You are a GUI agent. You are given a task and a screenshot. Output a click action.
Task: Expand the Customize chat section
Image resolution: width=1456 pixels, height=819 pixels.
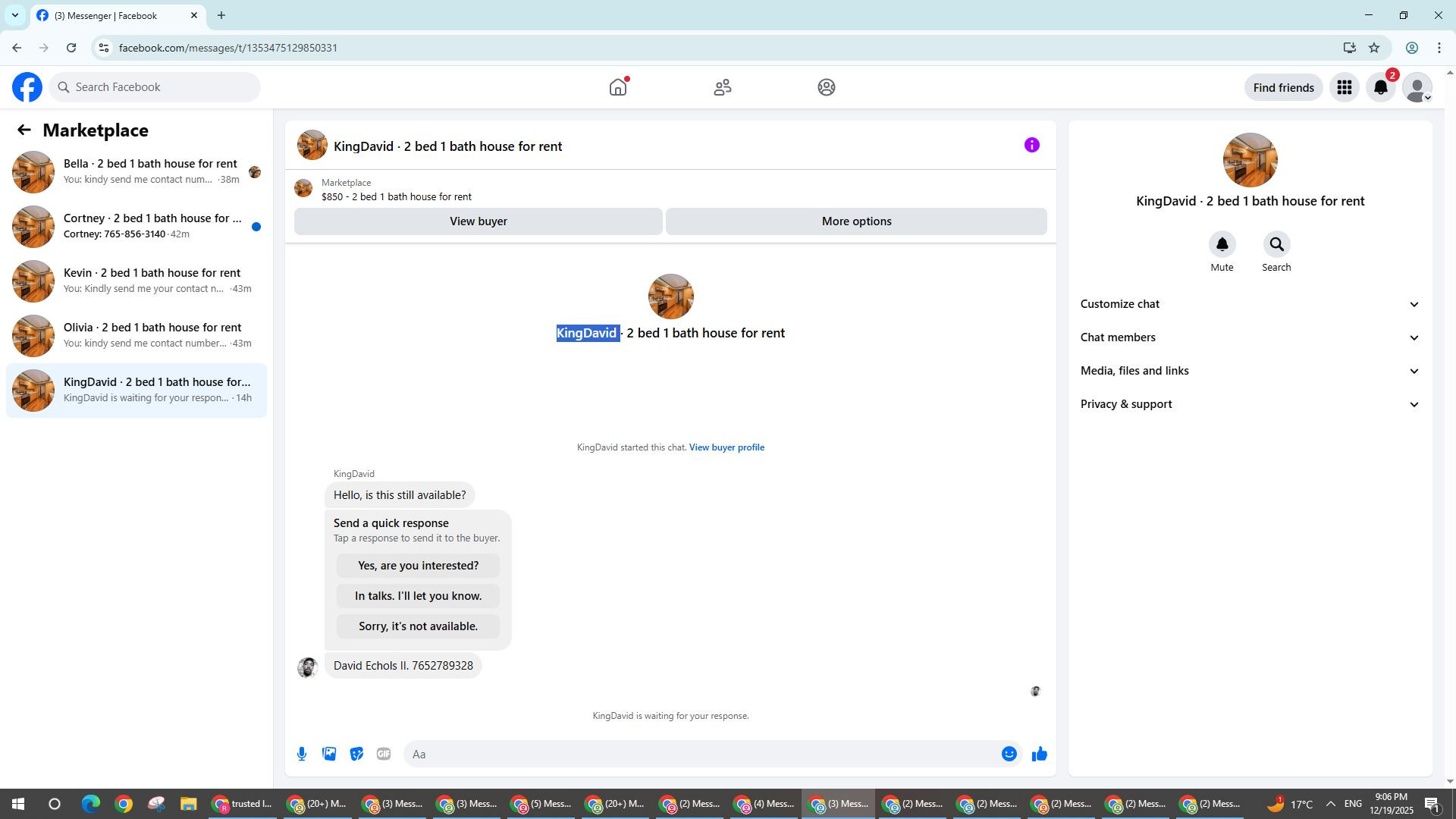coord(1249,304)
